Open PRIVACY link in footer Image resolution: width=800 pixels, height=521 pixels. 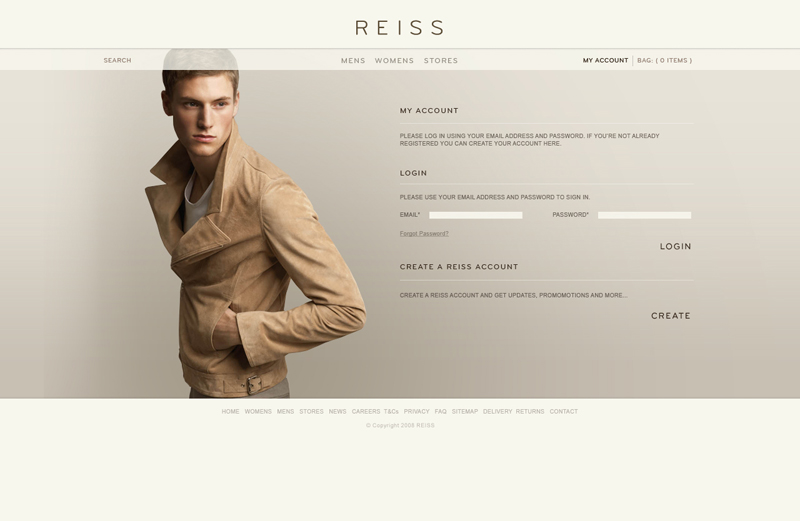pos(416,411)
